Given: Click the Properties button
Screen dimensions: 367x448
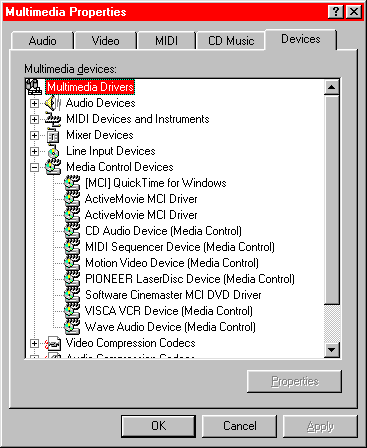Looking at the screenshot, I should coord(295,381).
